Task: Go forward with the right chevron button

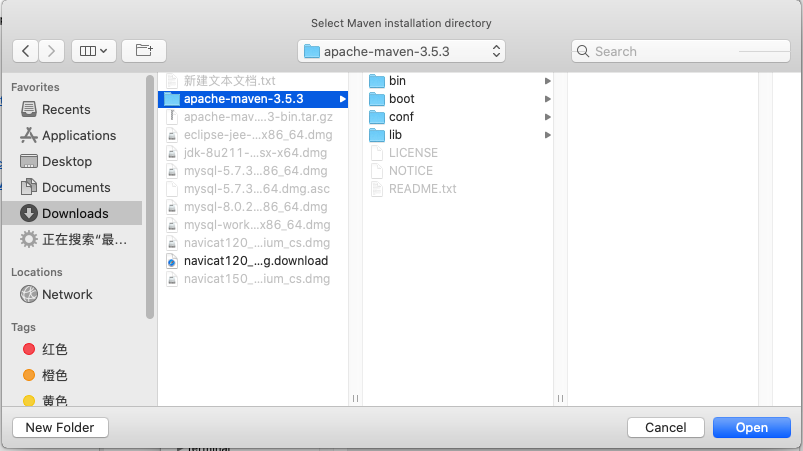Action: pyautogui.click(x=51, y=51)
